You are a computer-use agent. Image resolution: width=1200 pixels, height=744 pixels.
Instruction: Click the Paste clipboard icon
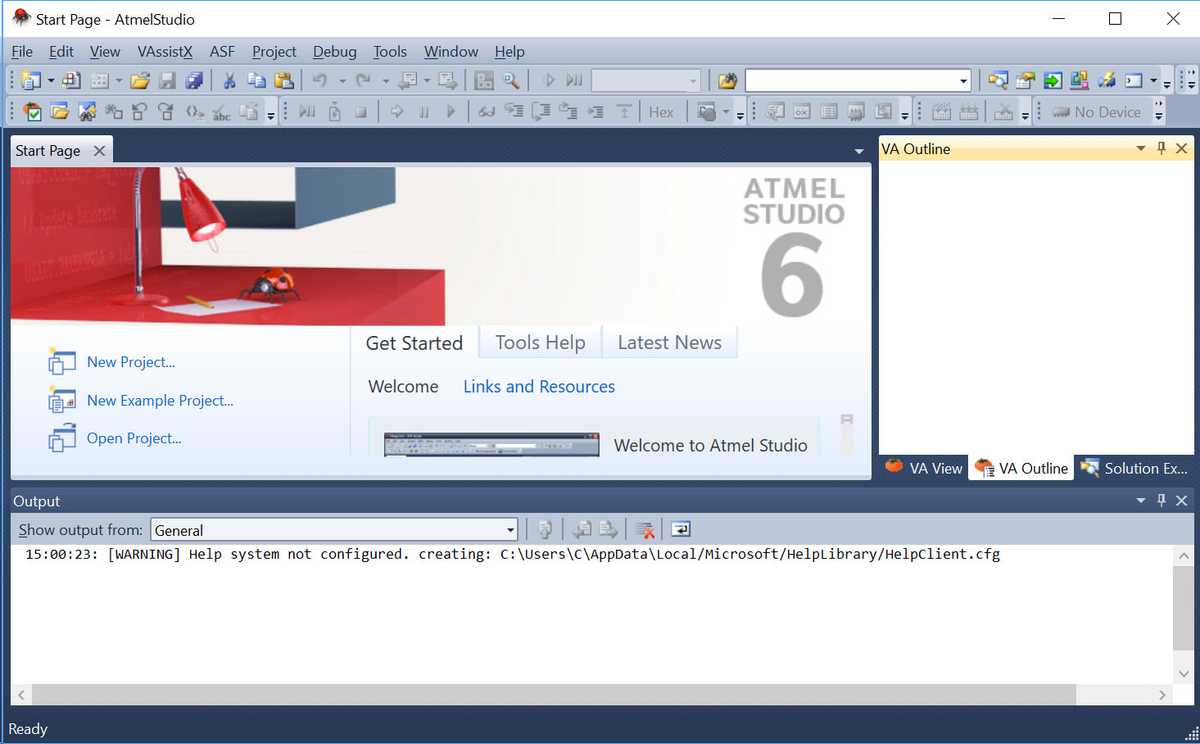tap(284, 81)
